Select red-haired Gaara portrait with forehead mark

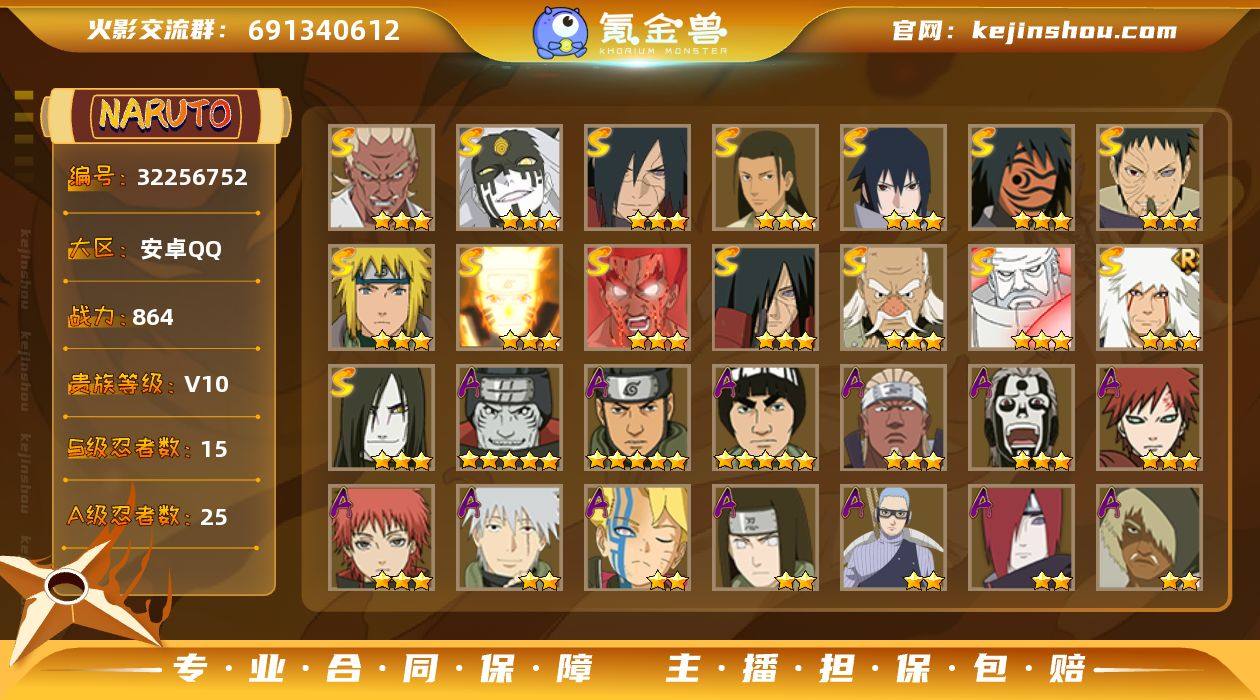click(1149, 417)
